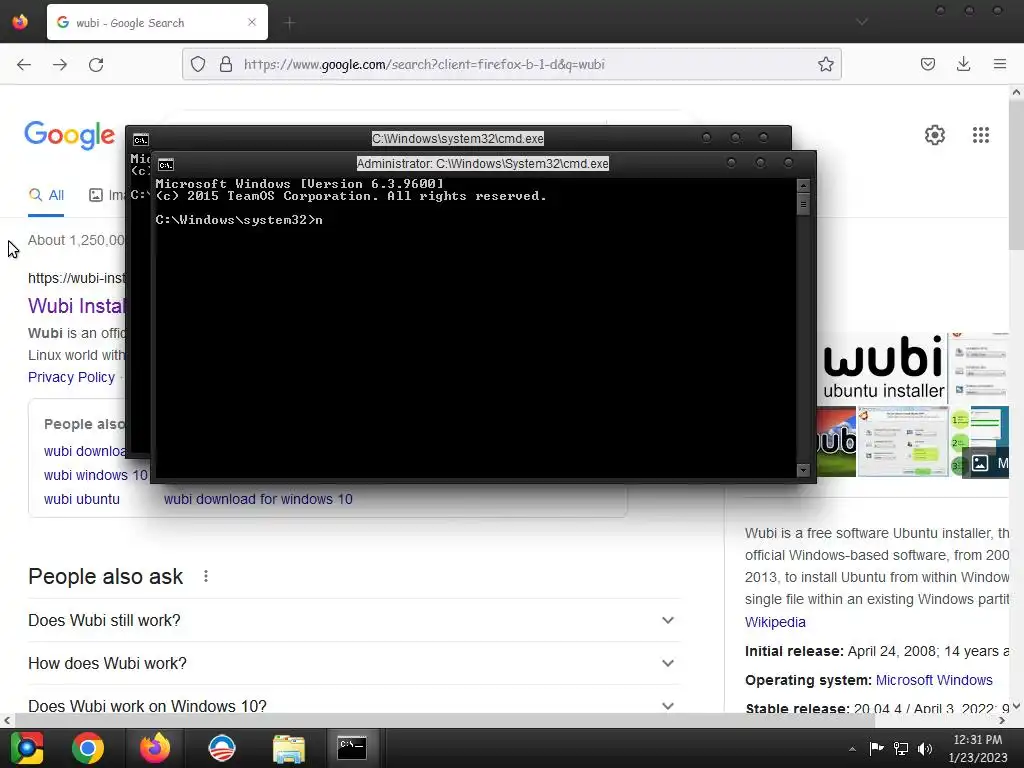The image size is (1024, 768).
Task: Open the Wubi installer dialog screenshot thumbnail
Action: (903, 441)
